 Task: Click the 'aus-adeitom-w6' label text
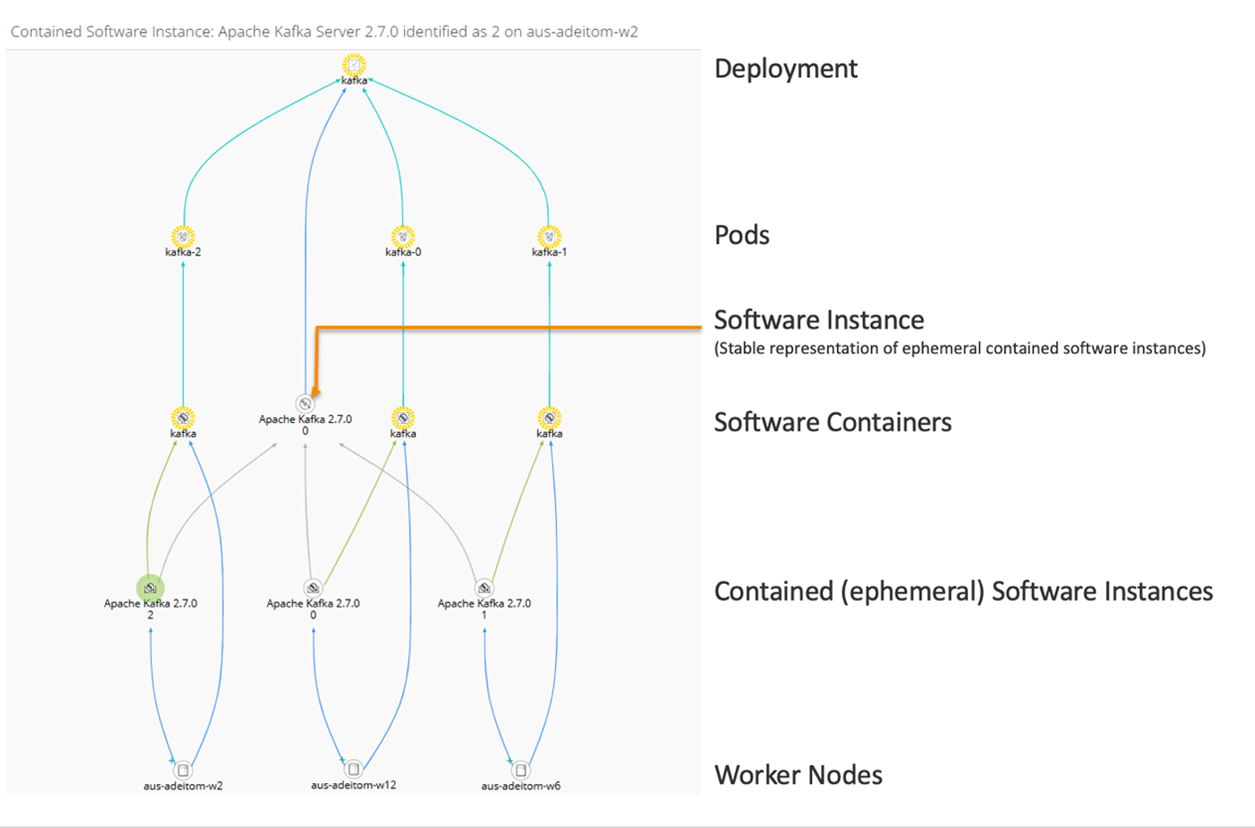pyautogui.click(x=521, y=786)
